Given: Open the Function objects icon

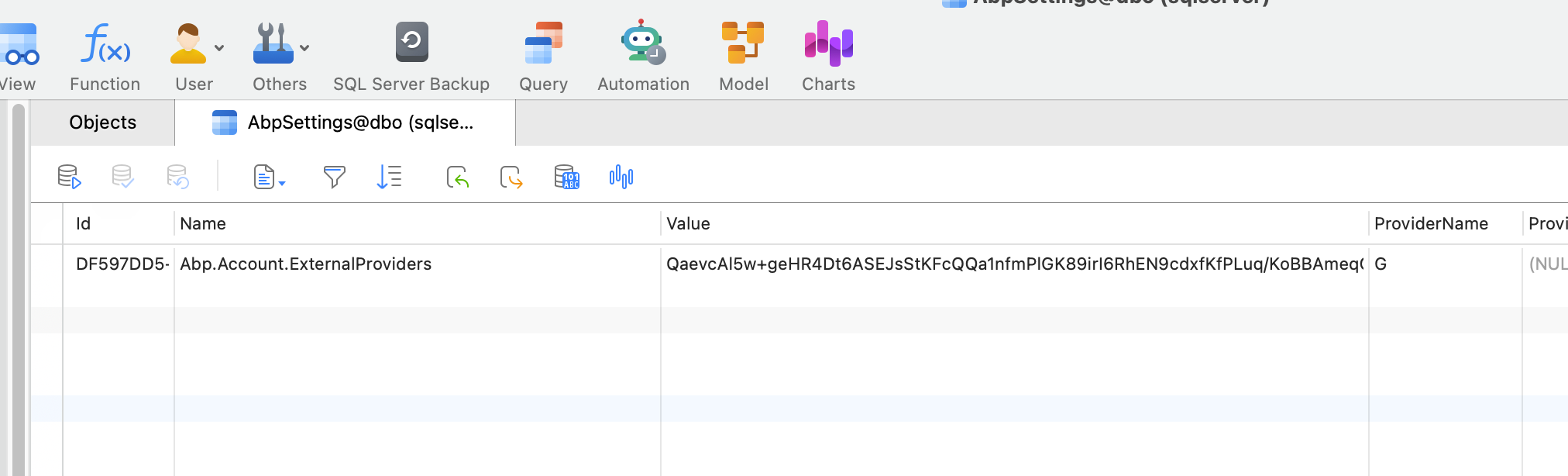Looking at the screenshot, I should pyautogui.click(x=105, y=44).
